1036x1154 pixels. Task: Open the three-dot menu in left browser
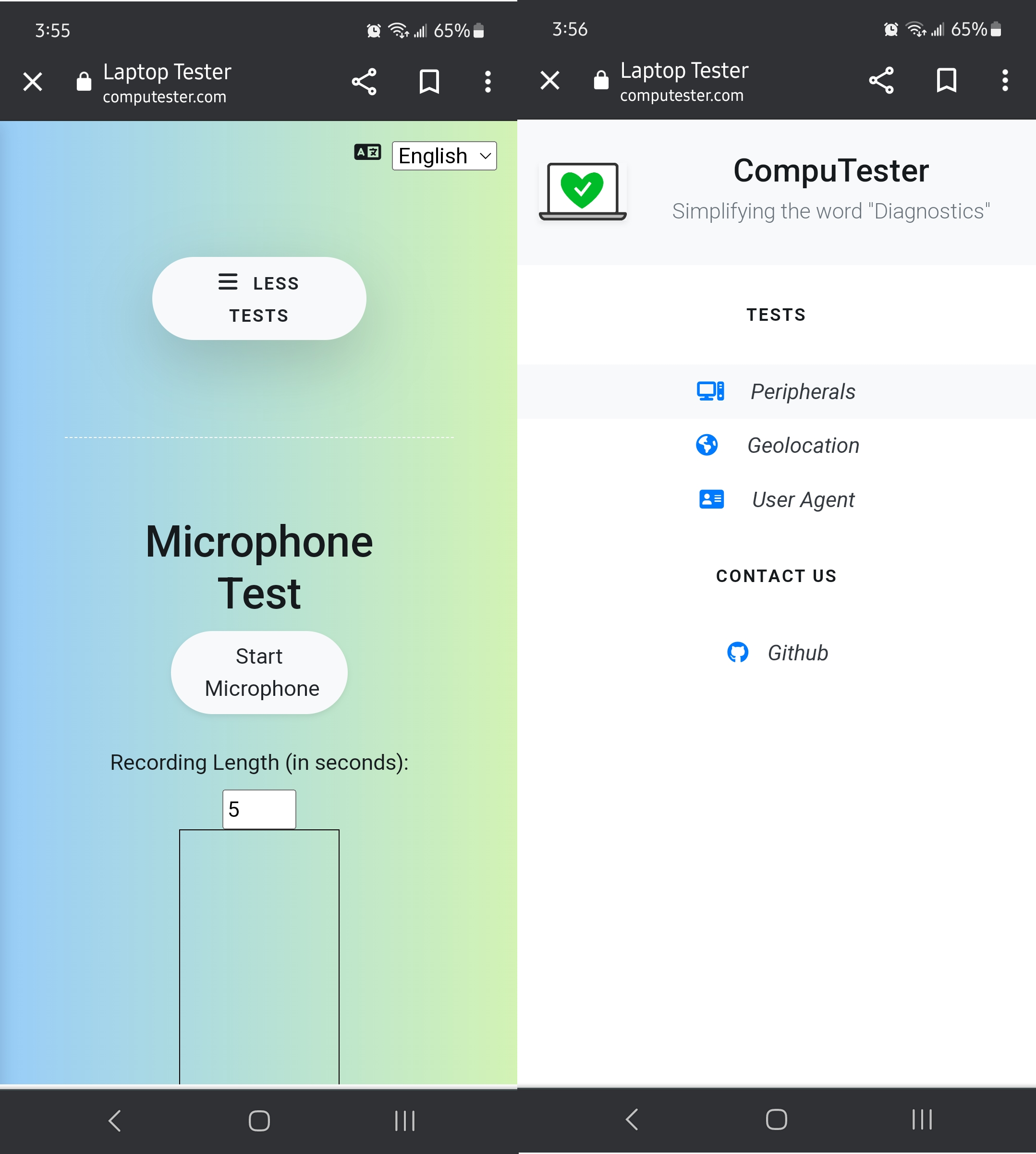(x=488, y=82)
